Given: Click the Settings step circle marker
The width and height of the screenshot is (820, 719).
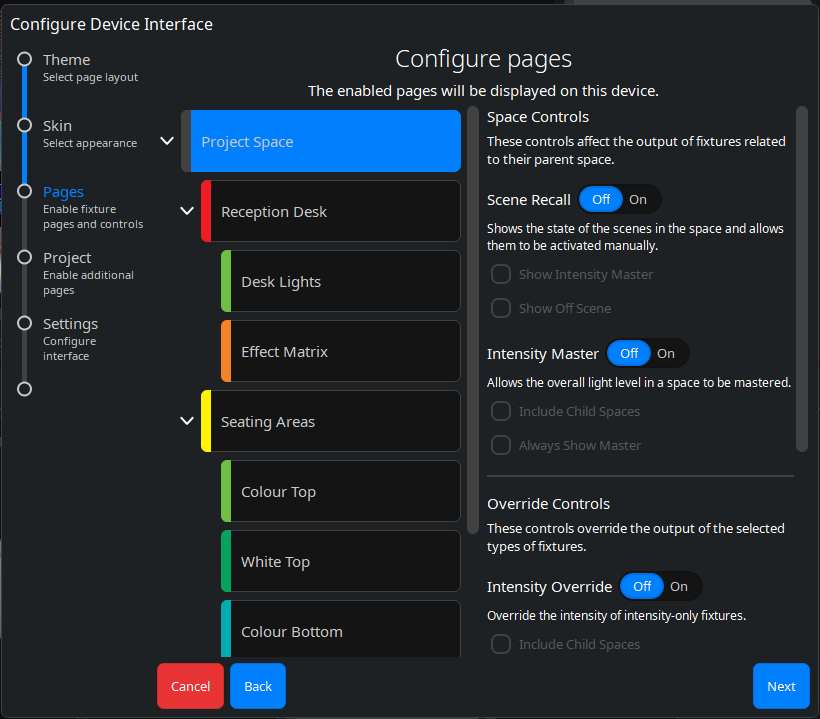Looking at the screenshot, I should pyautogui.click(x=25, y=324).
